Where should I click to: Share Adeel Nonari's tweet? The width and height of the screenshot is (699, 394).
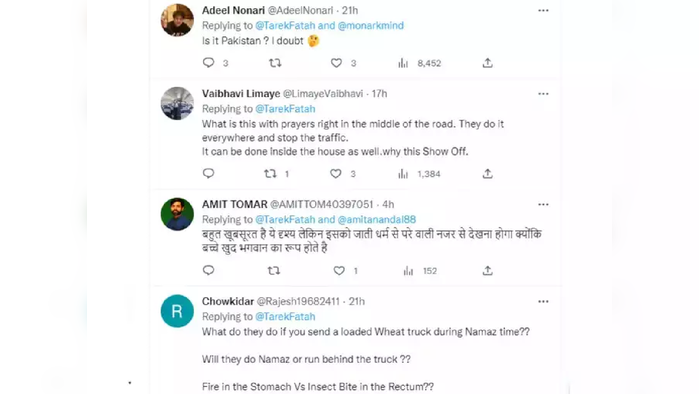pos(488,63)
